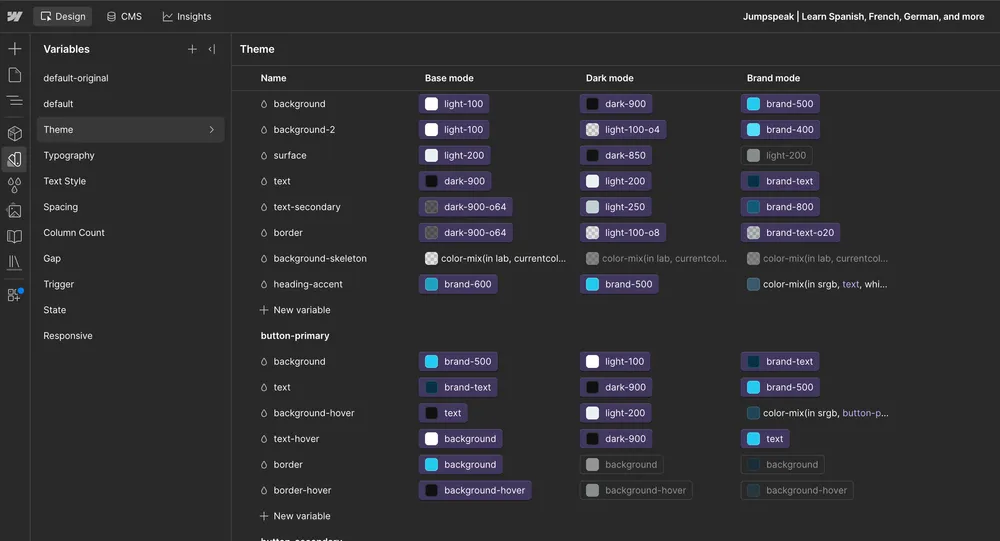Select the border-hover variable name
This screenshot has height=541, width=1000.
coord(302,491)
